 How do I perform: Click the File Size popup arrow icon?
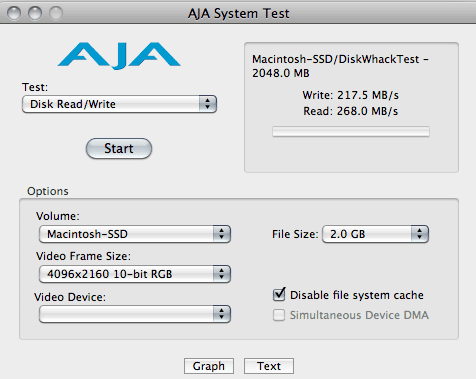[420, 234]
